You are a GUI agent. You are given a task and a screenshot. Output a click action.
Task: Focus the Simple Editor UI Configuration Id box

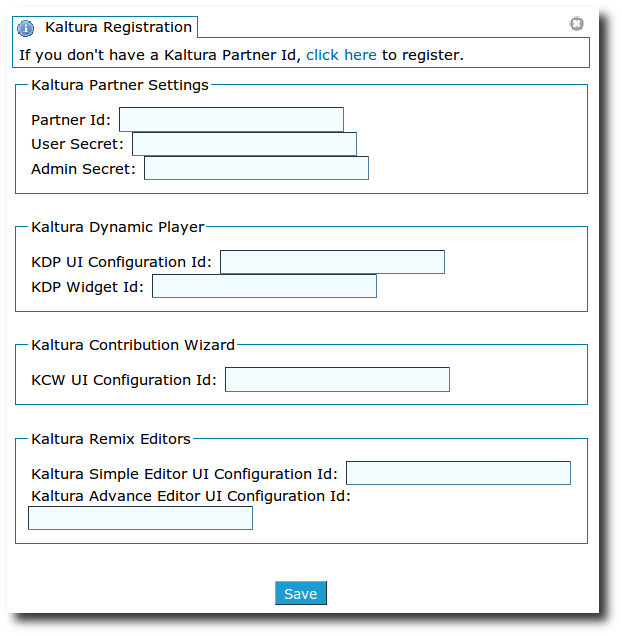(x=458, y=473)
